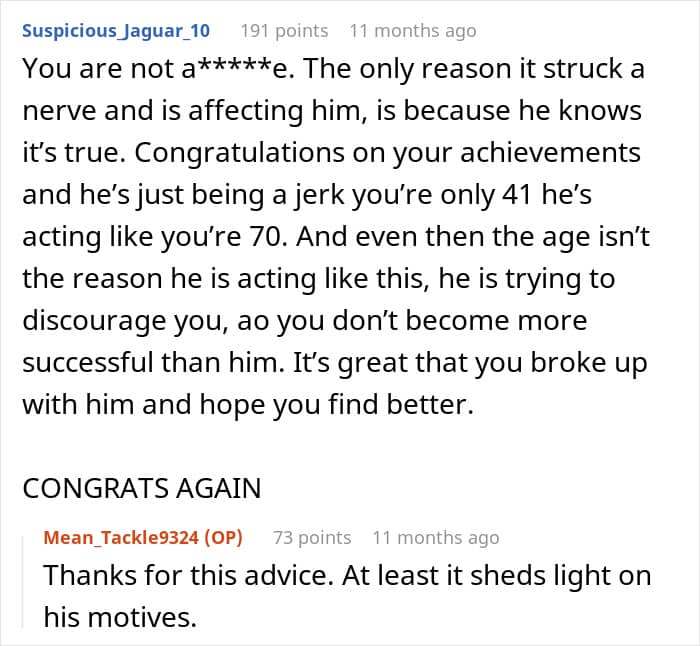Click the "73 points" reply score
700x646 pixels.
(x=312, y=537)
